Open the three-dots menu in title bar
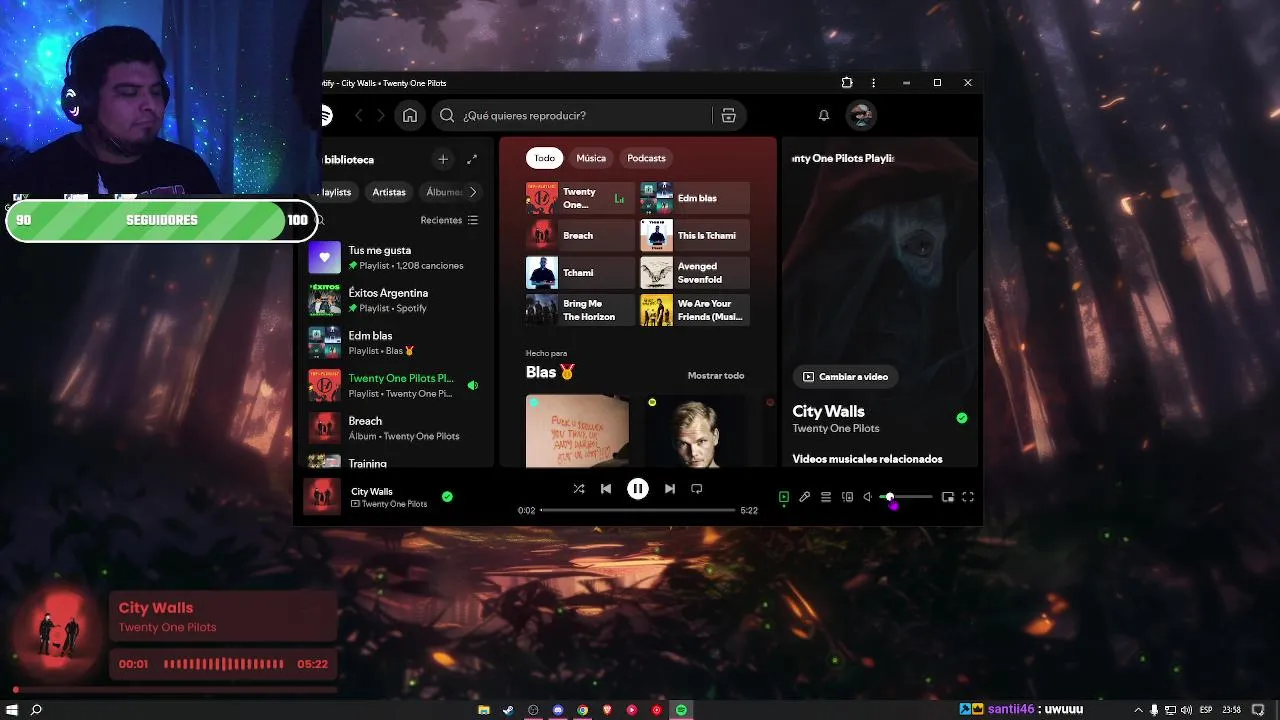The width and height of the screenshot is (1280, 720). 873,83
